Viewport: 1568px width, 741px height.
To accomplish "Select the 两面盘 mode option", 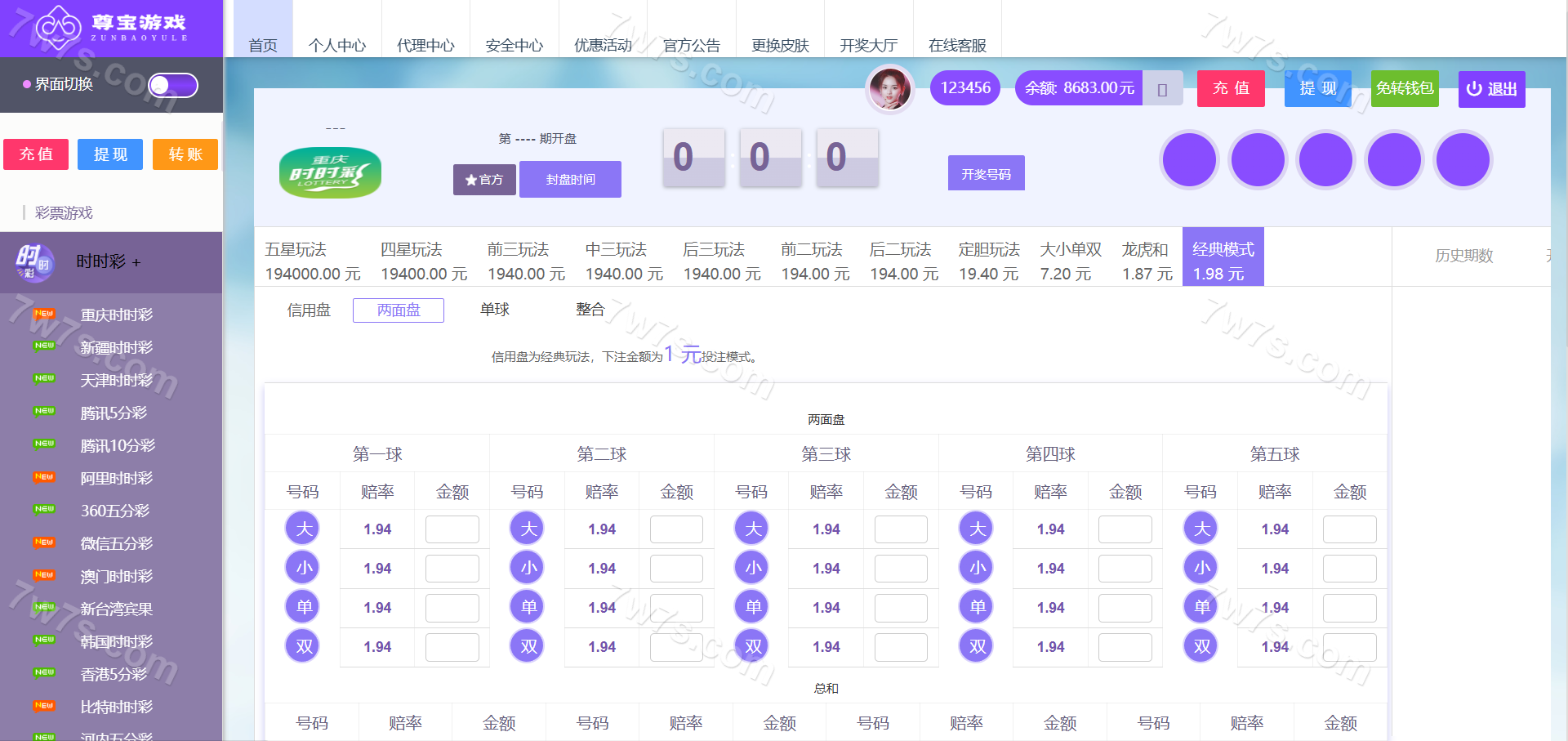I will point(399,310).
